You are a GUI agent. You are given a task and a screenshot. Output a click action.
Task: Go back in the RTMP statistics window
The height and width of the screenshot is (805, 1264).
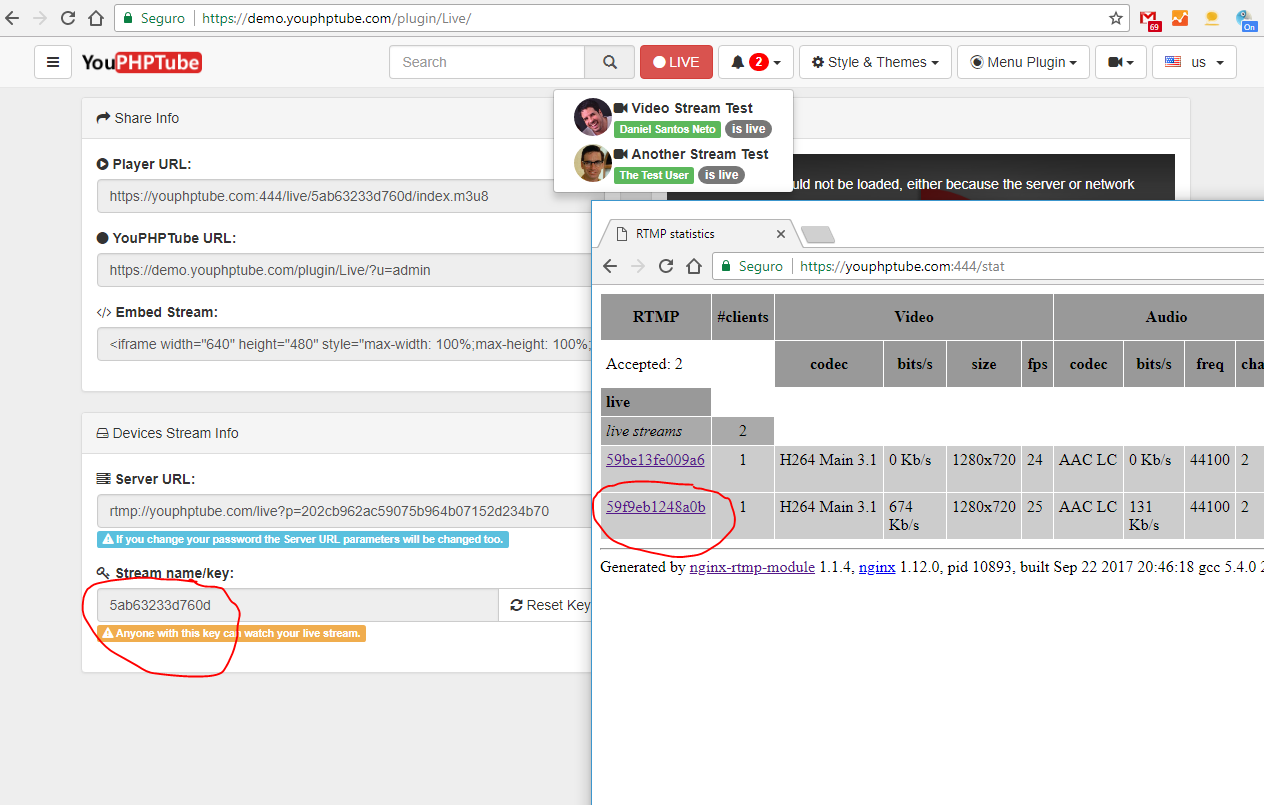click(610, 266)
